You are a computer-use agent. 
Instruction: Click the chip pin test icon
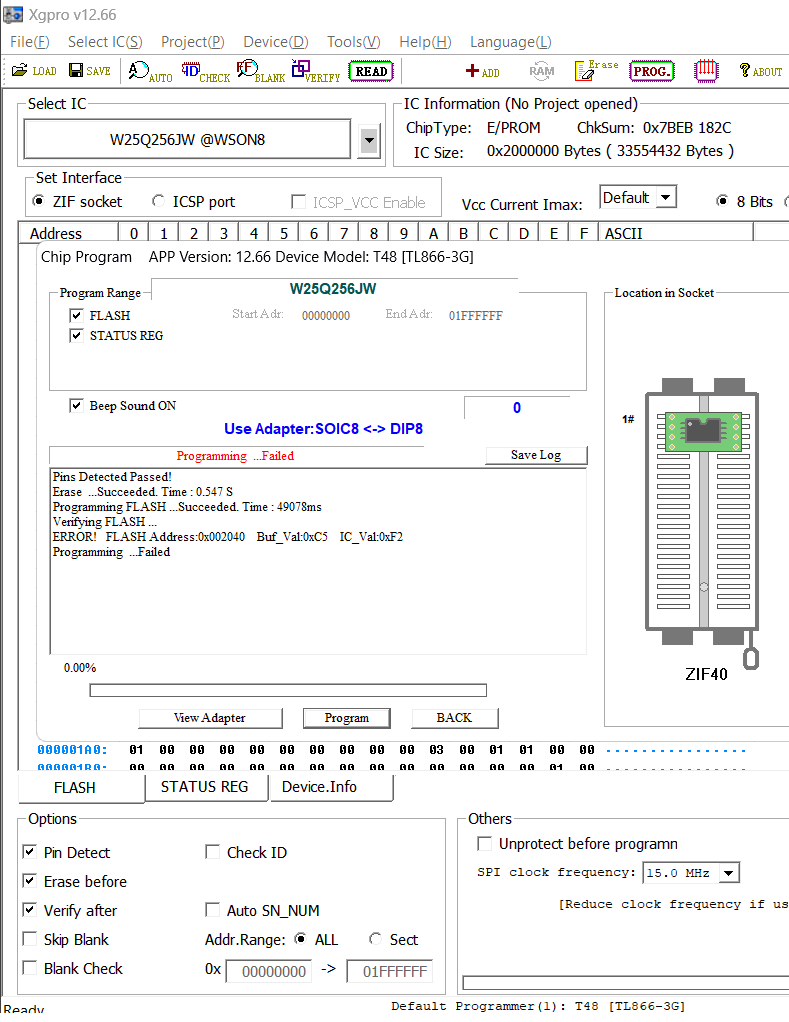click(706, 70)
